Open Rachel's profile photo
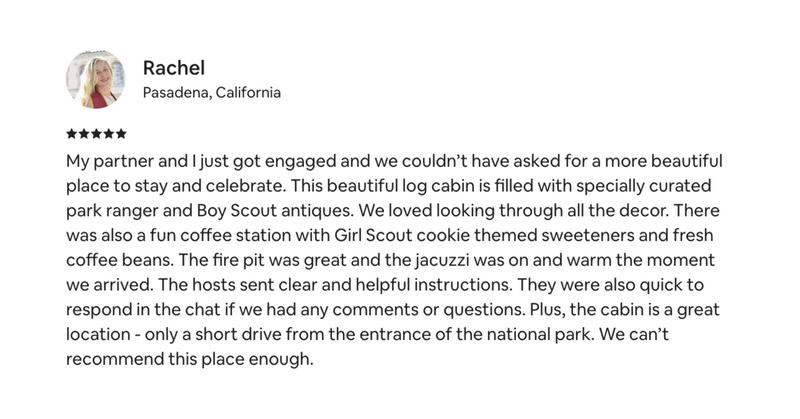The width and height of the screenshot is (800, 419). (95, 79)
